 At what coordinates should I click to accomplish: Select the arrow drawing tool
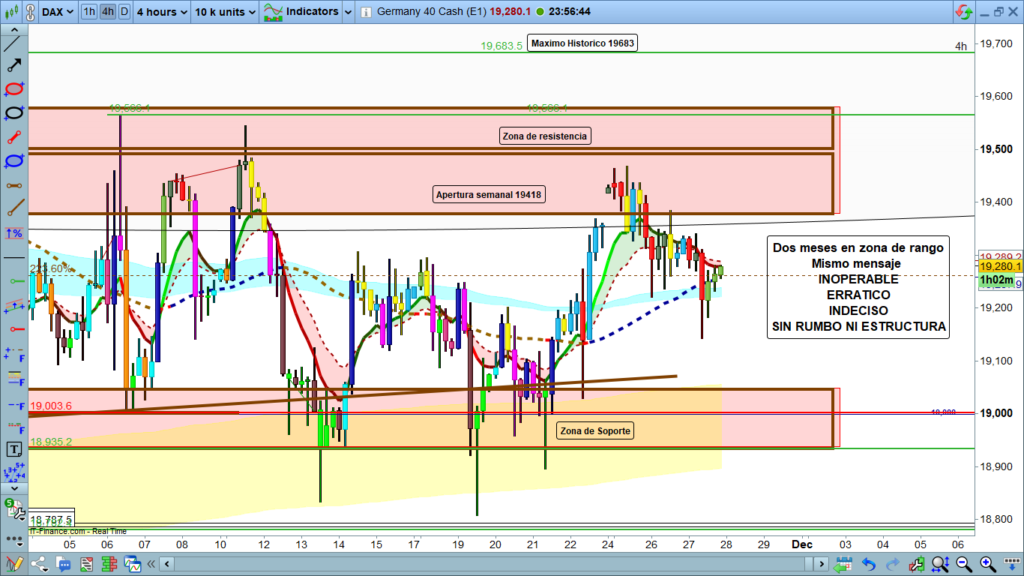tap(14, 65)
